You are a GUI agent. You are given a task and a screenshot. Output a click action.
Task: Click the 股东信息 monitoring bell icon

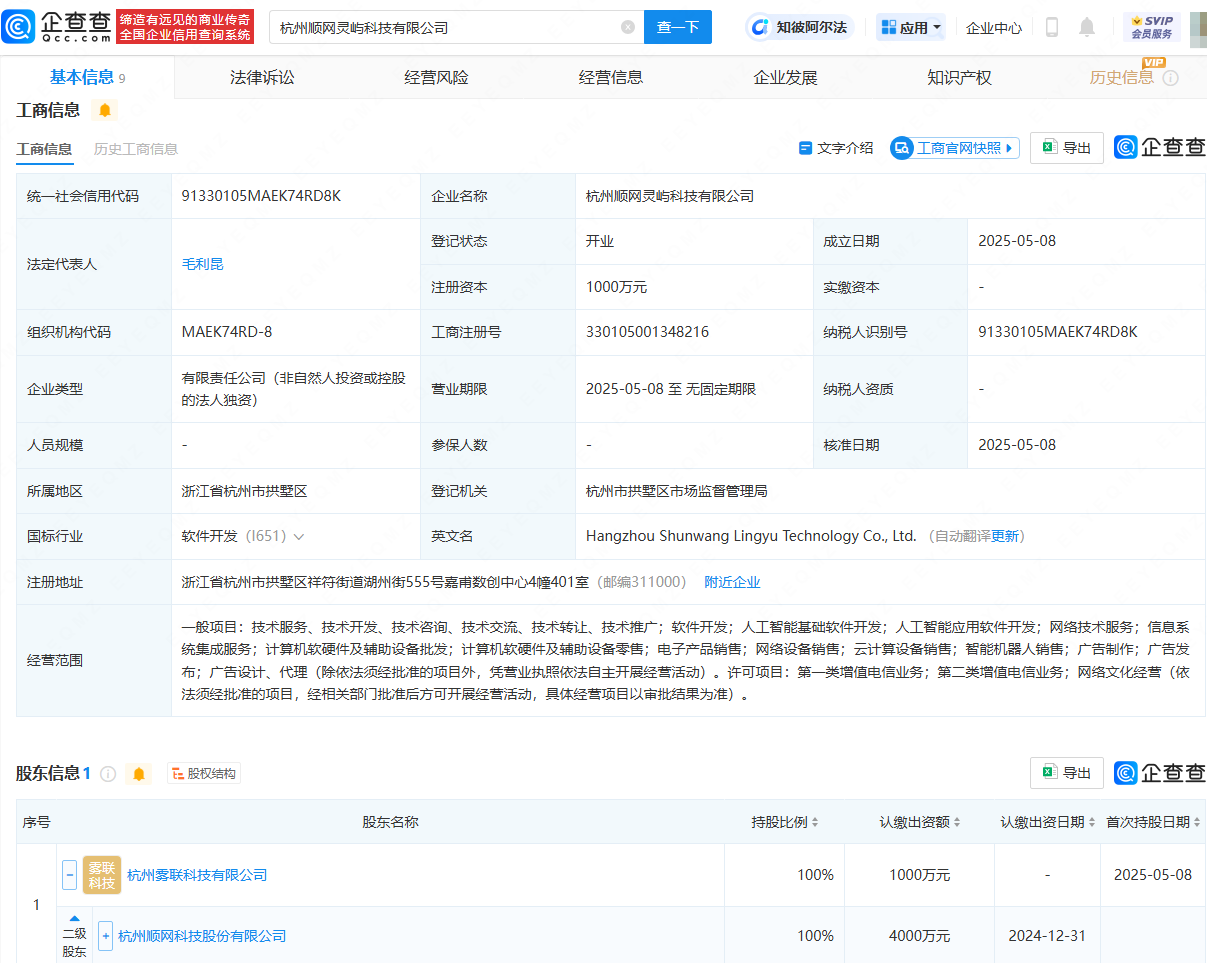(x=139, y=774)
